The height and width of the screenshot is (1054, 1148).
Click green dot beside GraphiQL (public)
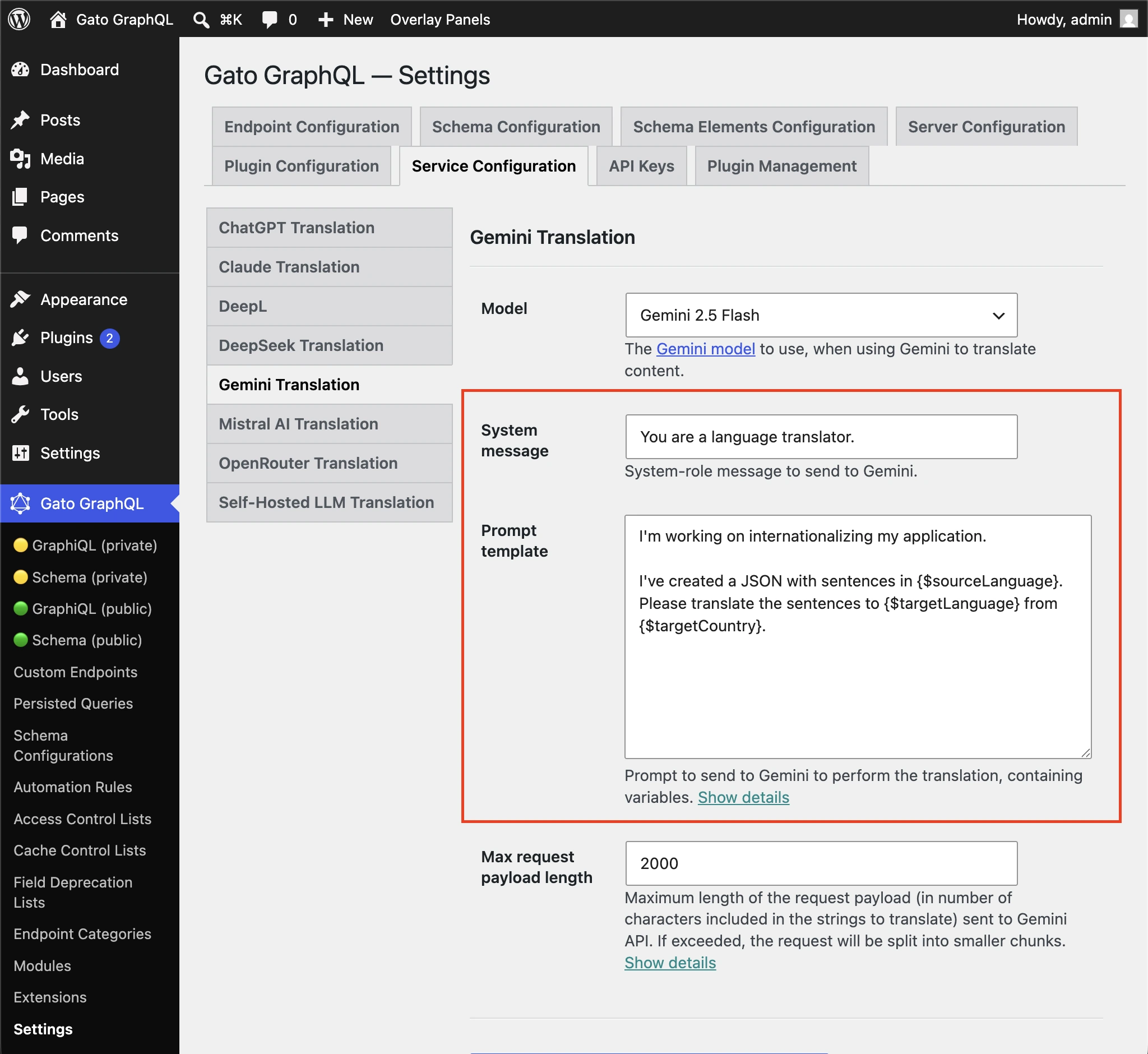coord(21,608)
